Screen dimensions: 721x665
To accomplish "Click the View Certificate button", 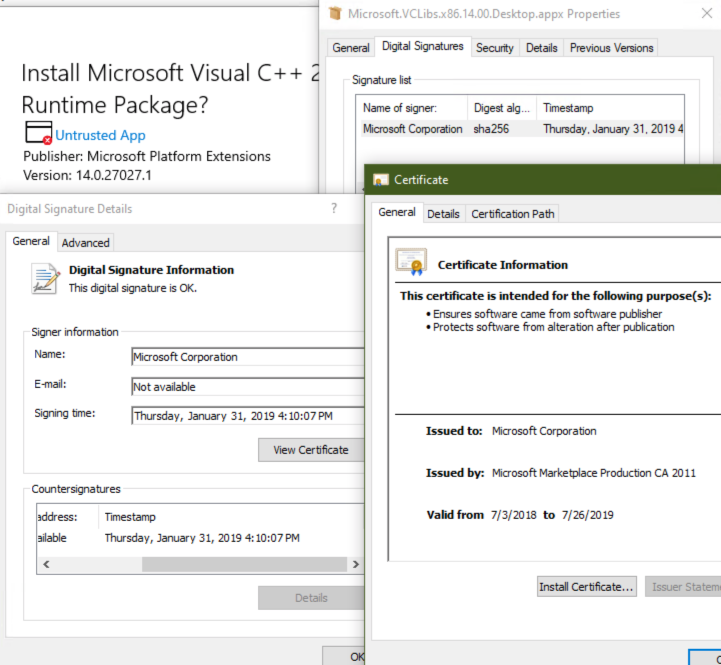I will pos(311,450).
